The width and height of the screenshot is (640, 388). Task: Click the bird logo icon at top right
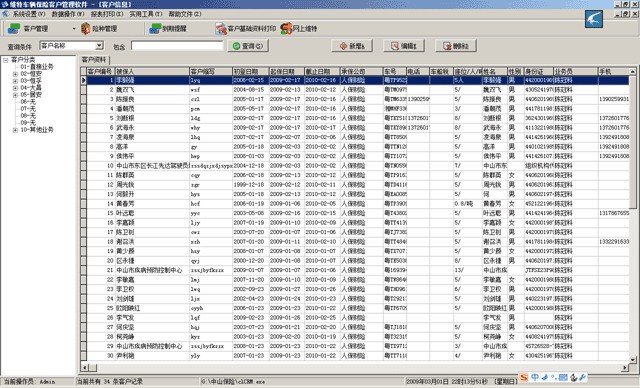click(x=594, y=19)
